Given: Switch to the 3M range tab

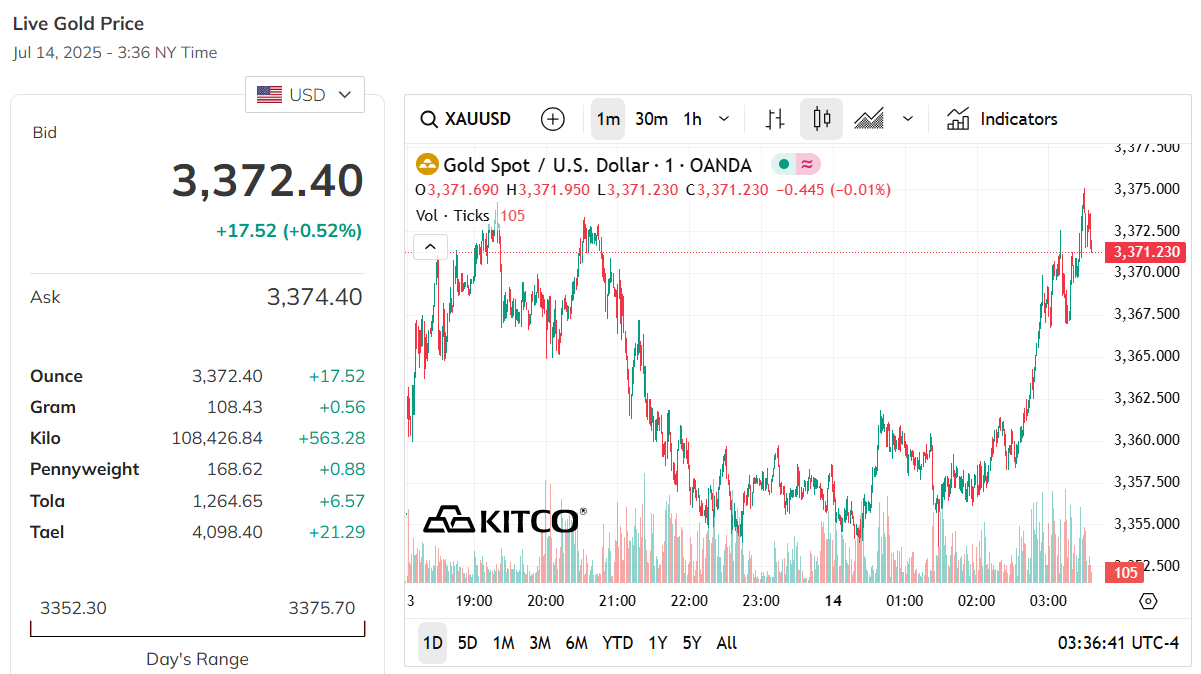Looking at the screenshot, I should click(x=540, y=643).
